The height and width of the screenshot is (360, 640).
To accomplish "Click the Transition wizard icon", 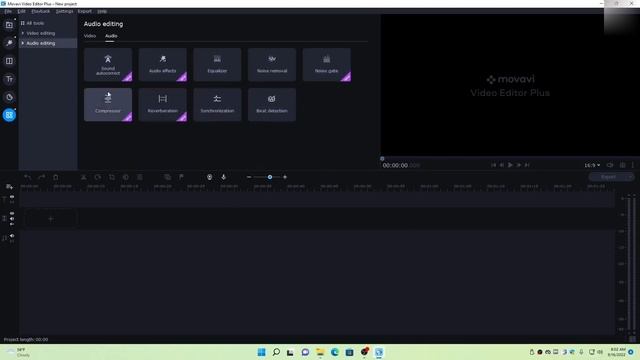I will tap(167, 177).
